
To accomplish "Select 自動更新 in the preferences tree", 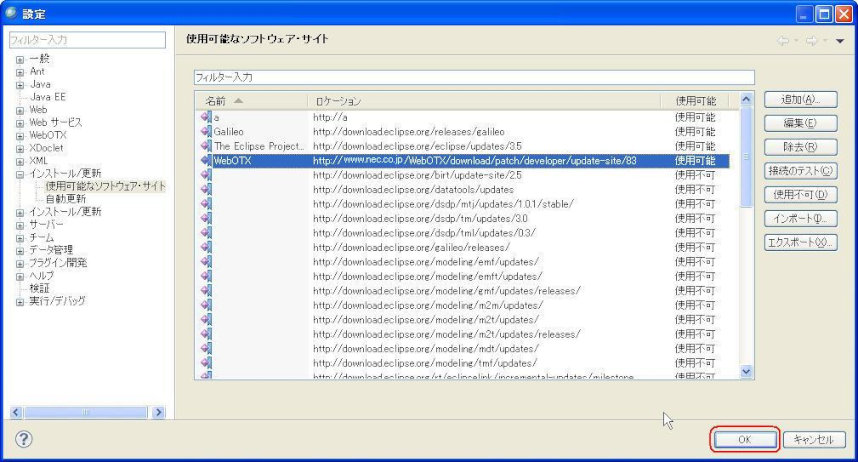I will (x=65, y=199).
